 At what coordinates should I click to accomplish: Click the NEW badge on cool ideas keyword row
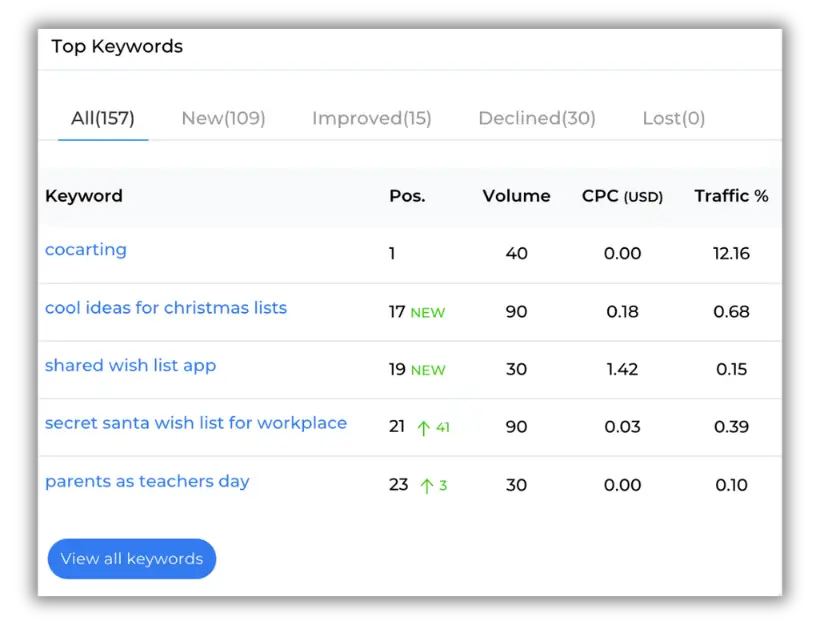427,312
